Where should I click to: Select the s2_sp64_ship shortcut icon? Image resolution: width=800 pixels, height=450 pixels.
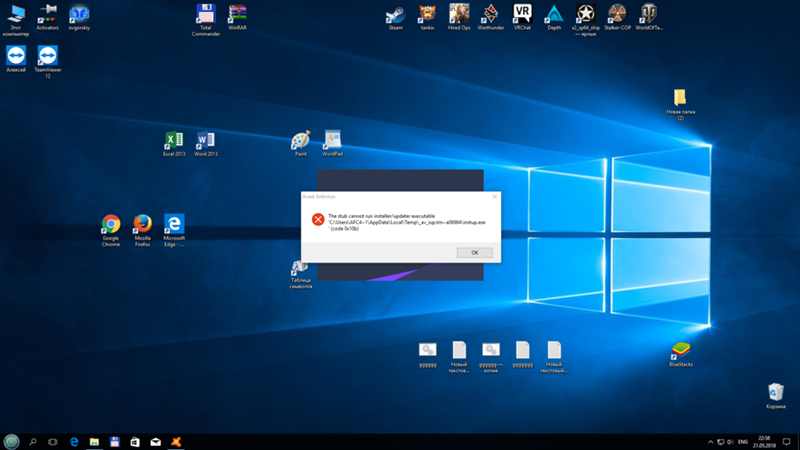tap(585, 20)
